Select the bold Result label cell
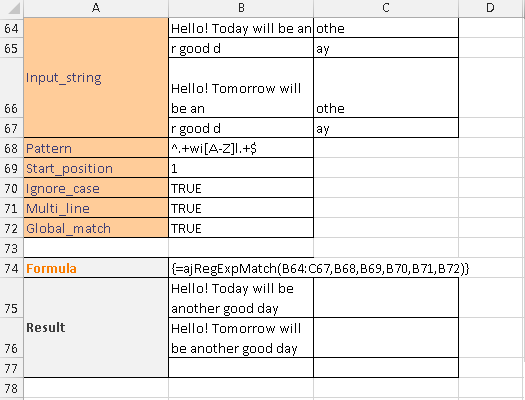The width and height of the screenshot is (525, 400). pyautogui.click(x=96, y=328)
